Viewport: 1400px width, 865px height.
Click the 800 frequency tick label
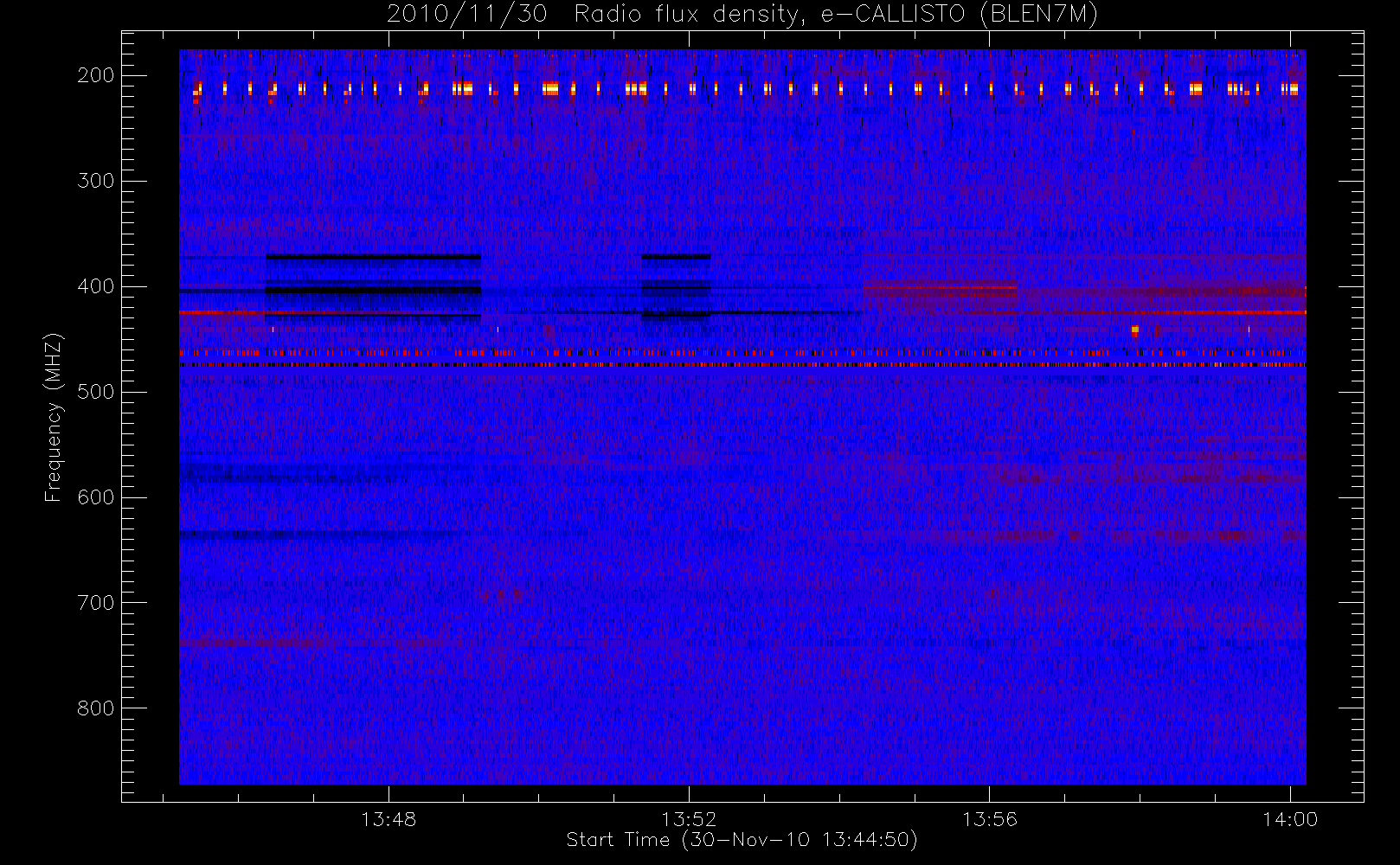[x=96, y=708]
